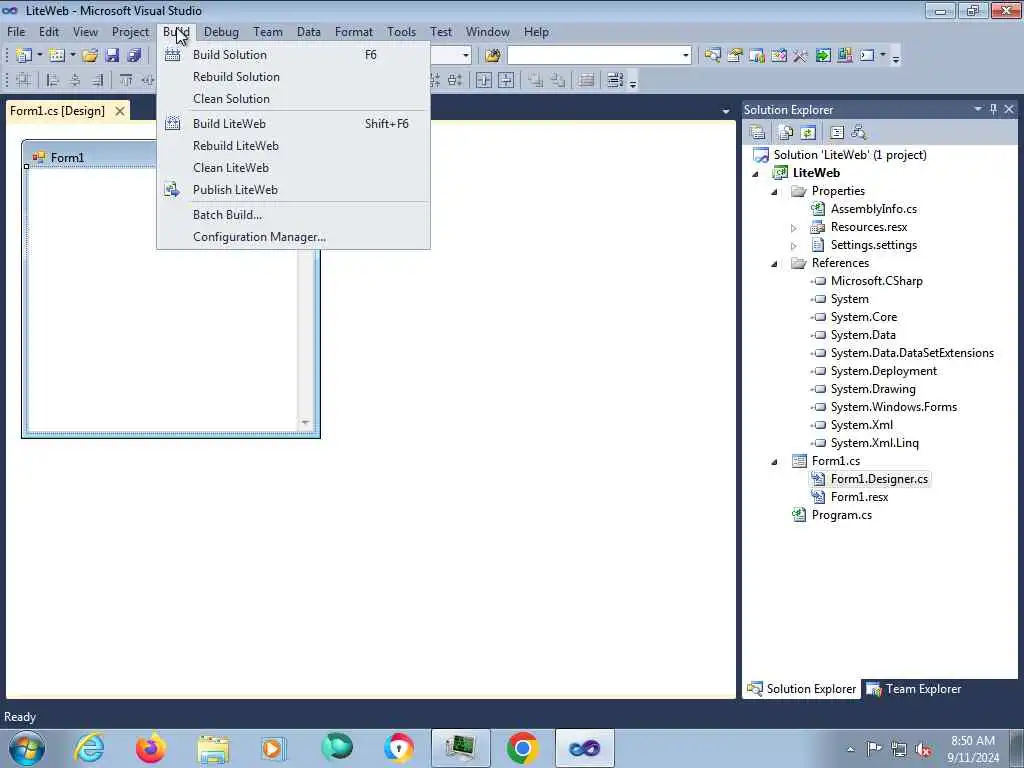Click the Align Lefts layout icon
The image size is (1024, 768).
point(53,80)
